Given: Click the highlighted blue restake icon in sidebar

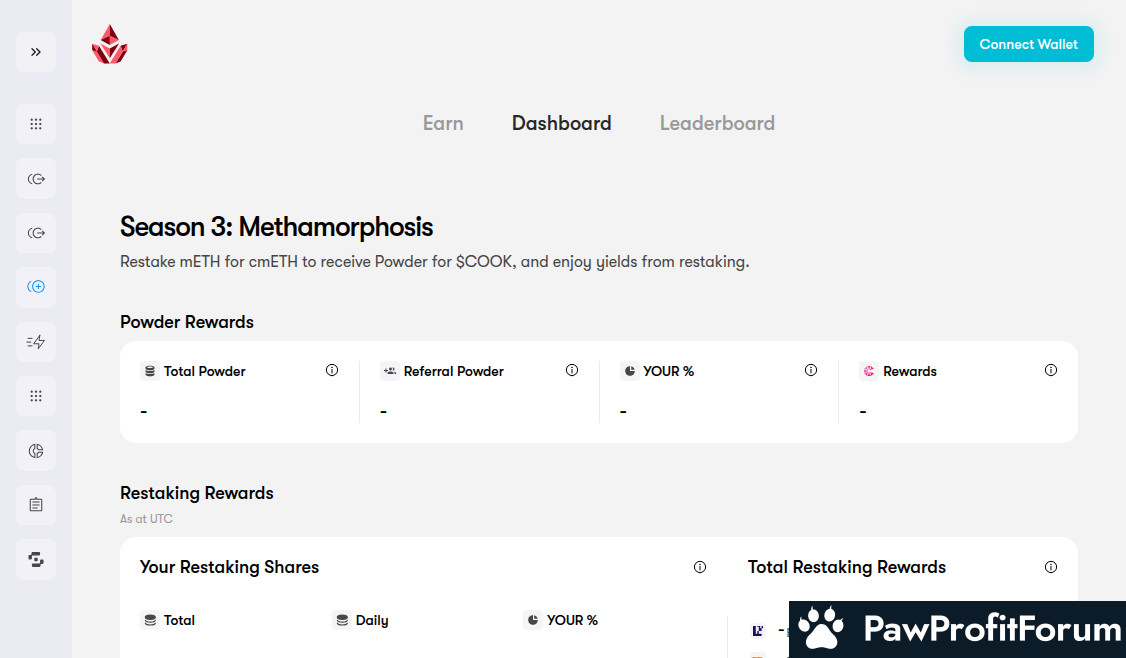Looking at the screenshot, I should [36, 287].
